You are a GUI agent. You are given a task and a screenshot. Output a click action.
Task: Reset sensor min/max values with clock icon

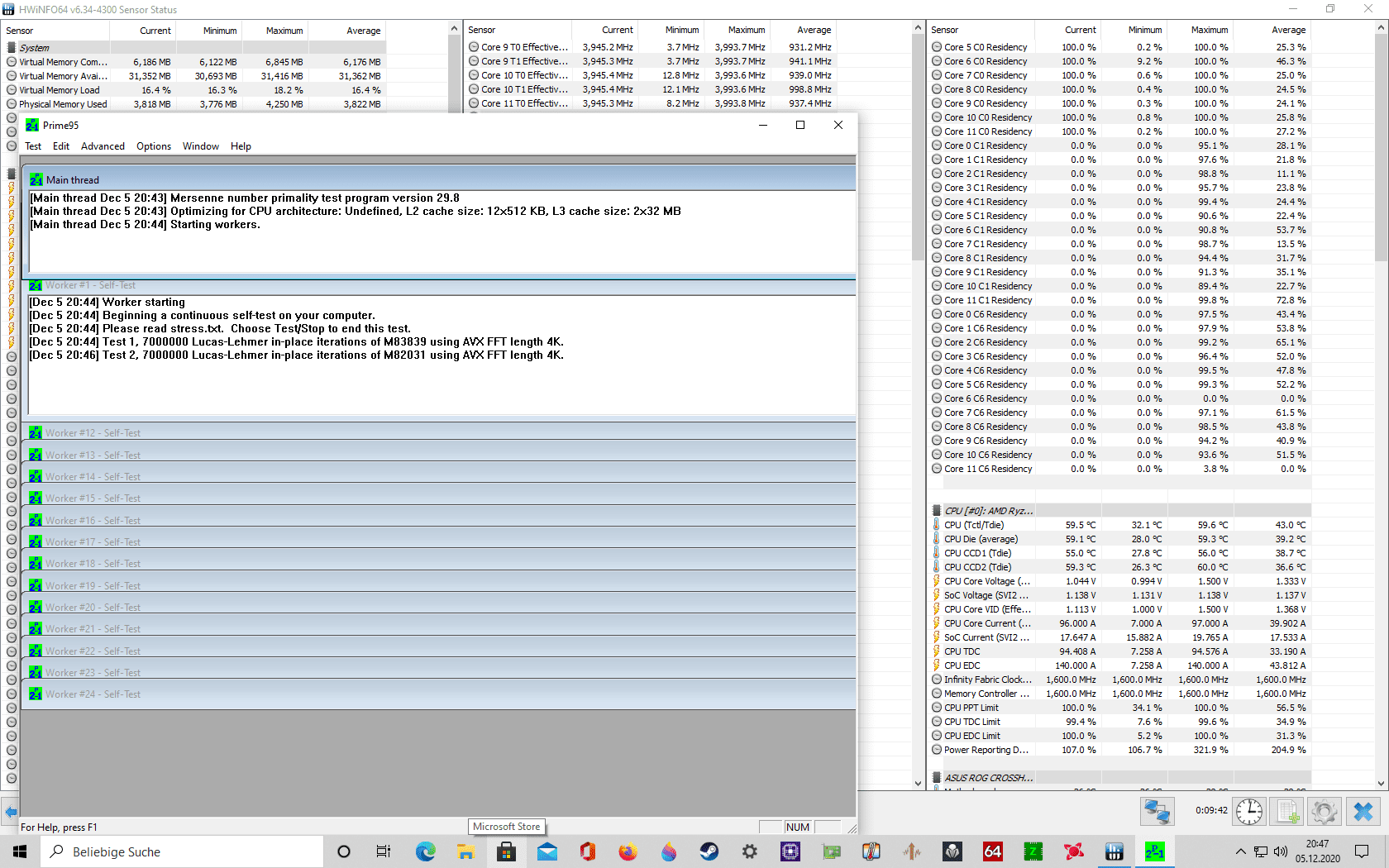pyautogui.click(x=1248, y=812)
